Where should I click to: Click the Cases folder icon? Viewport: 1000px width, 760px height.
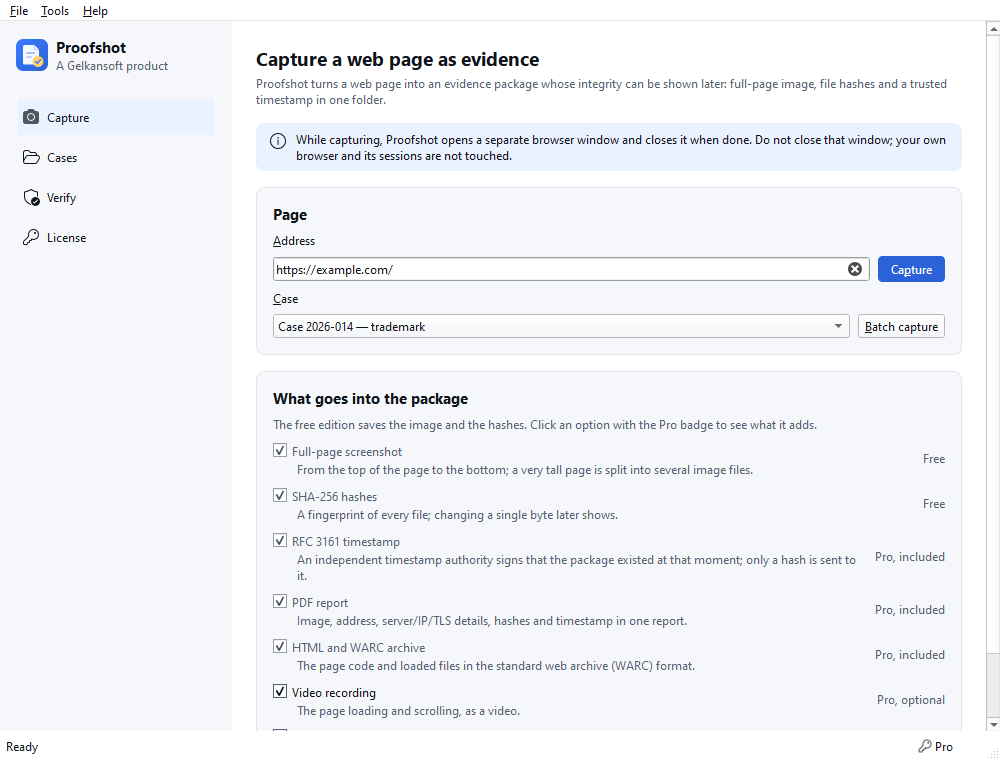pos(31,157)
